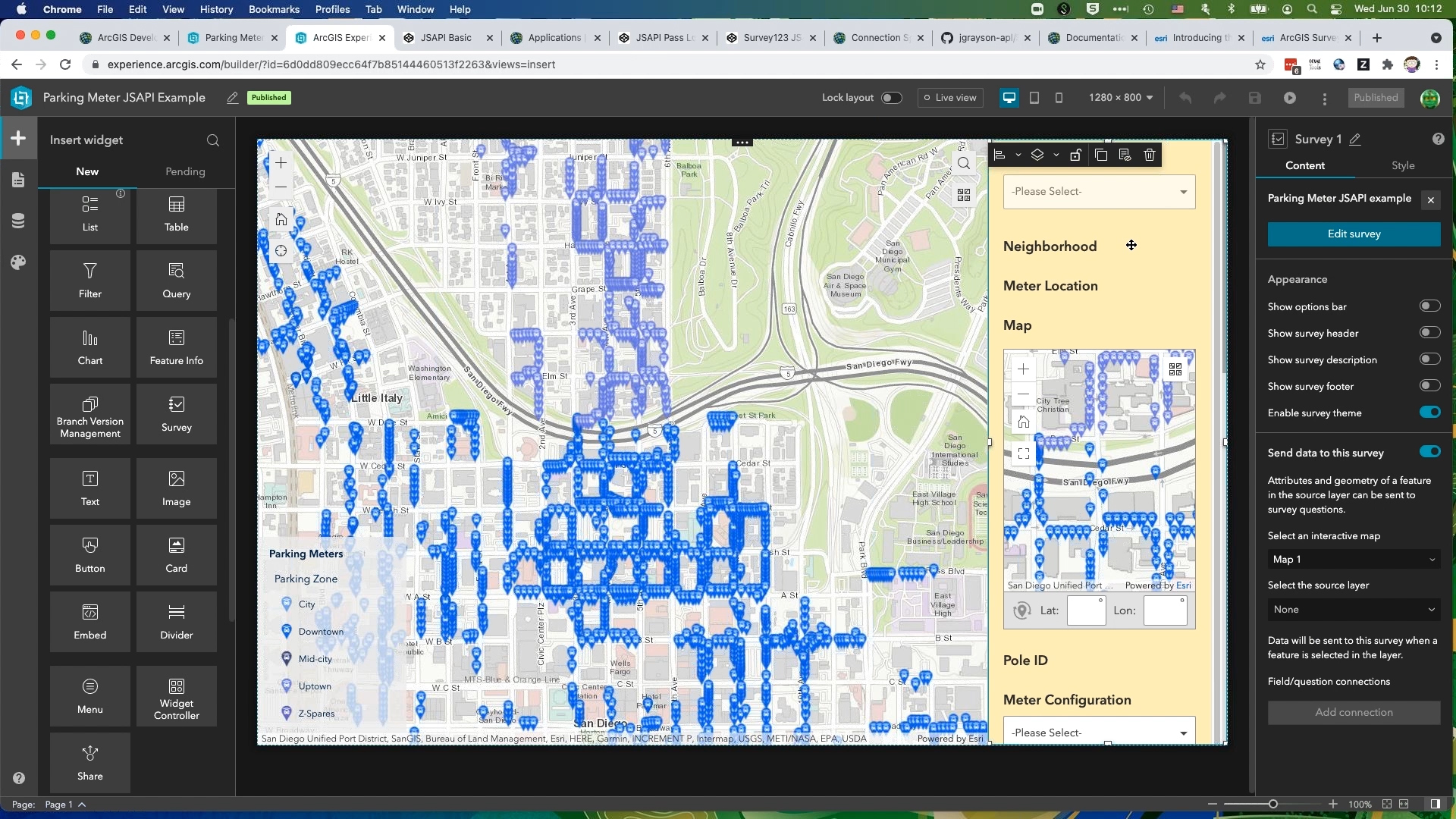Adjust the zoom slider in status bar
Viewport: 1456px width, 819px height.
click(1272, 804)
